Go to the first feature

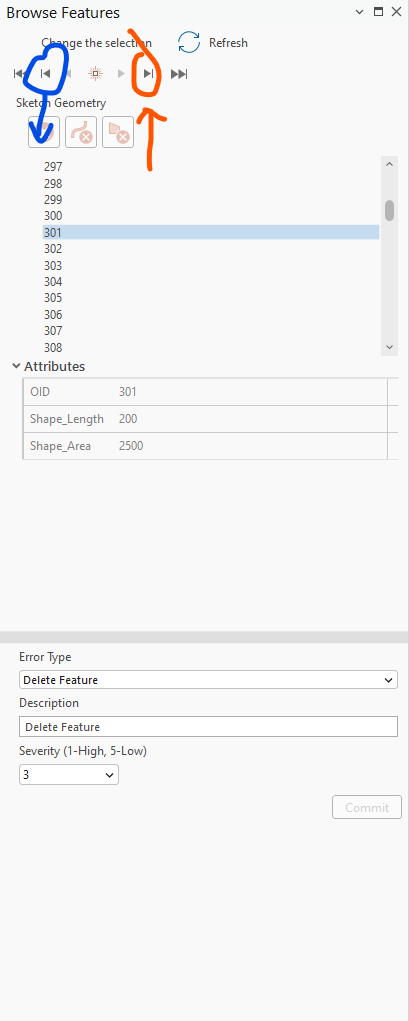pyautogui.click(x=20, y=74)
